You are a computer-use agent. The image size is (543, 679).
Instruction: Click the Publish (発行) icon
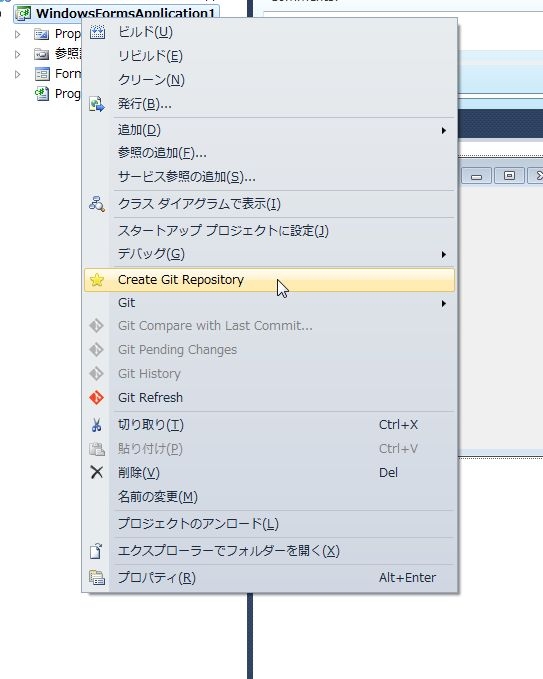pyautogui.click(x=97, y=104)
